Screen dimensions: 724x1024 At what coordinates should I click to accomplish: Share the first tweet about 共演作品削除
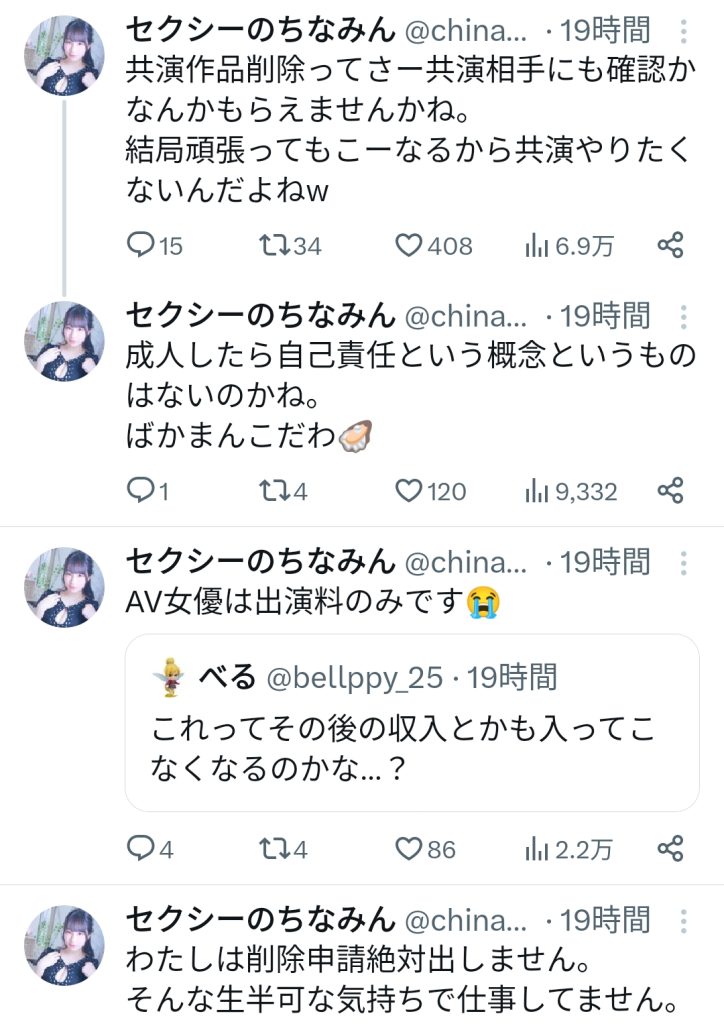coord(670,245)
